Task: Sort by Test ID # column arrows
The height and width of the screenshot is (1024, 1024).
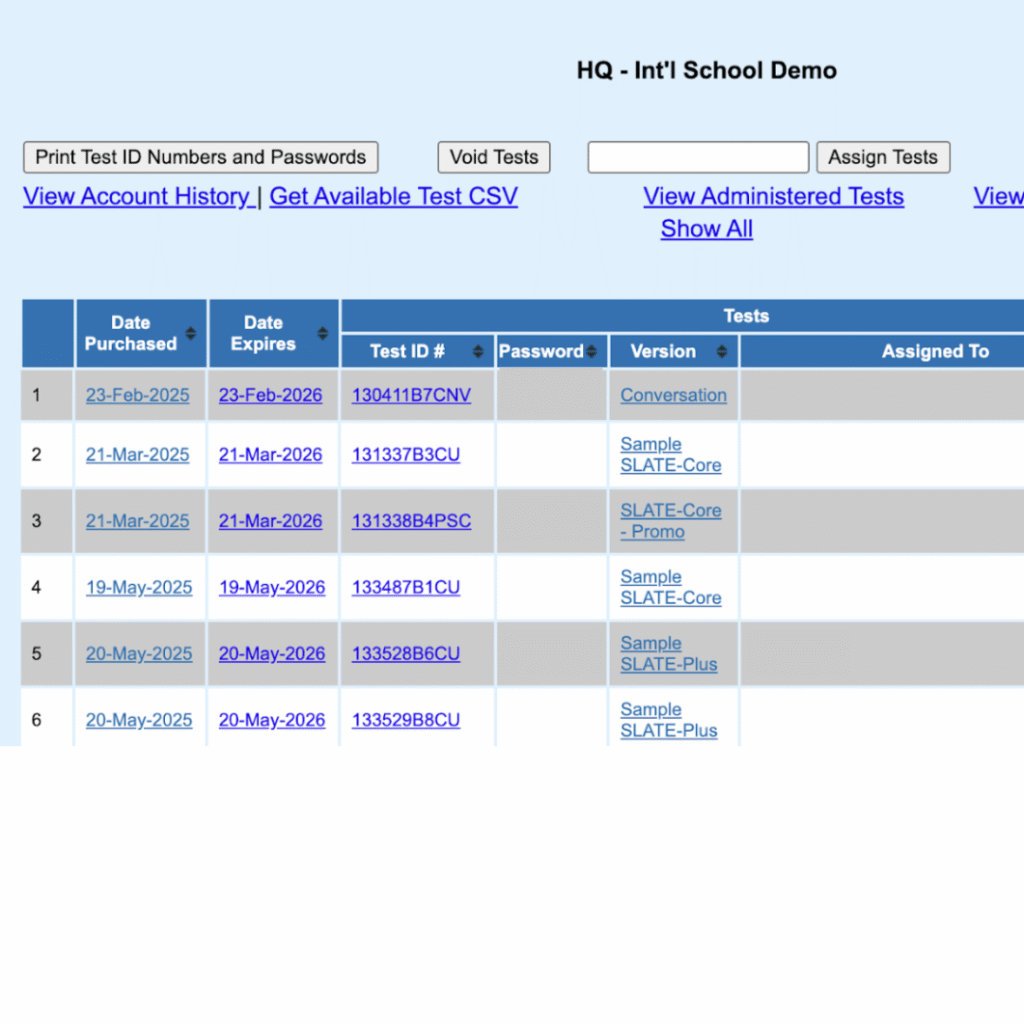Action: [478, 352]
